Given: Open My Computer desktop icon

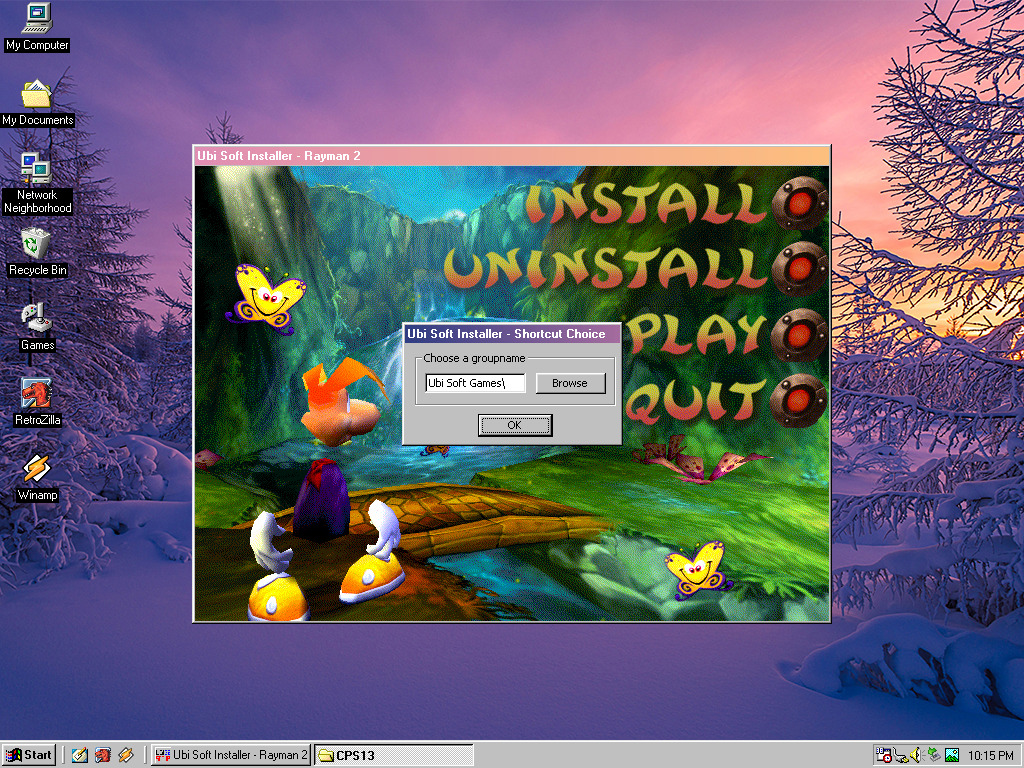Looking at the screenshot, I should tap(37, 27).
